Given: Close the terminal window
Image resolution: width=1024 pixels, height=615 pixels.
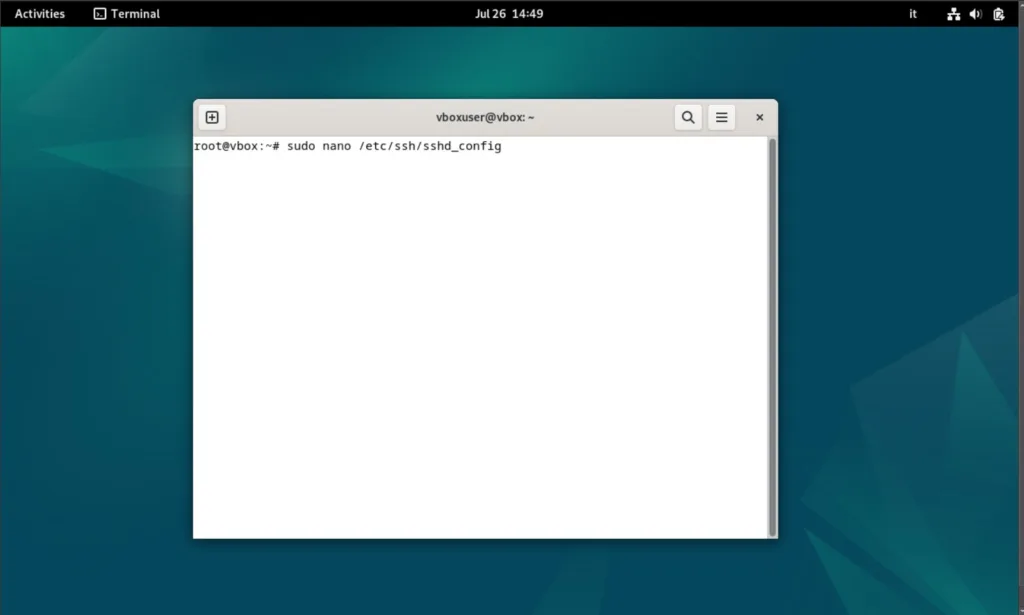Looking at the screenshot, I should click(759, 118).
